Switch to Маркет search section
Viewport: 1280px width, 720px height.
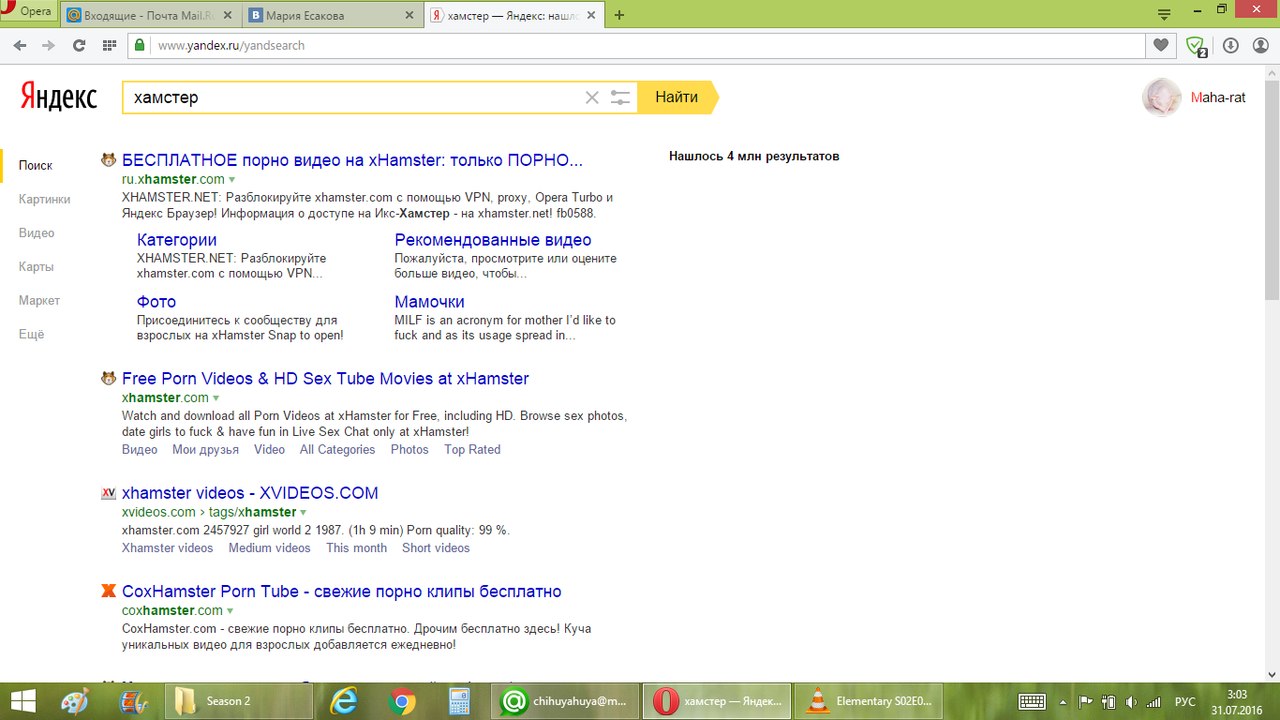point(40,301)
